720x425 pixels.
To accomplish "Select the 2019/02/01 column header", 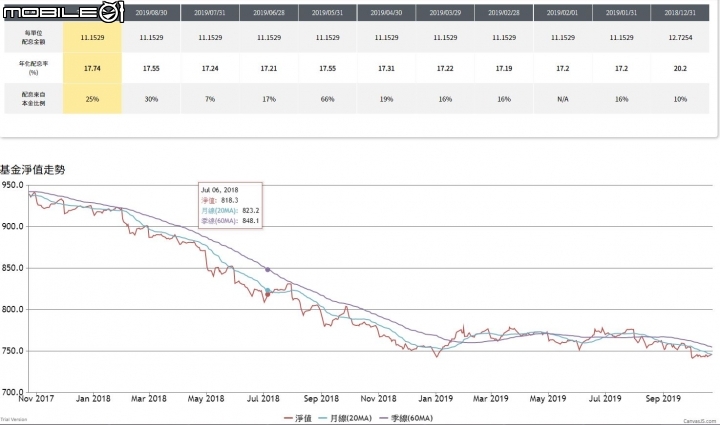I will pos(562,12).
